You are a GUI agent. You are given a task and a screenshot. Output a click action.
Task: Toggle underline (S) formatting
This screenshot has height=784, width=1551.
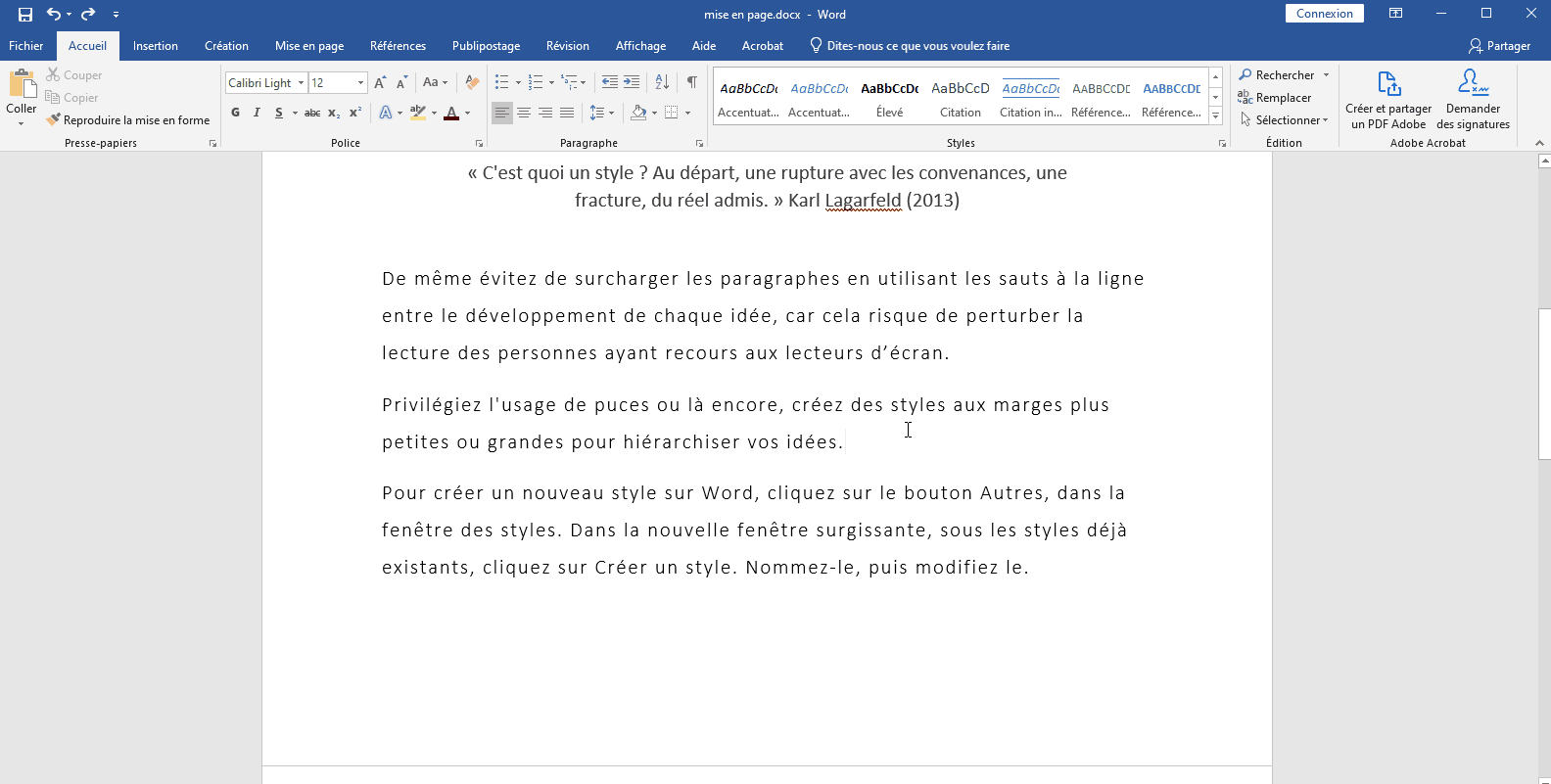(279, 113)
